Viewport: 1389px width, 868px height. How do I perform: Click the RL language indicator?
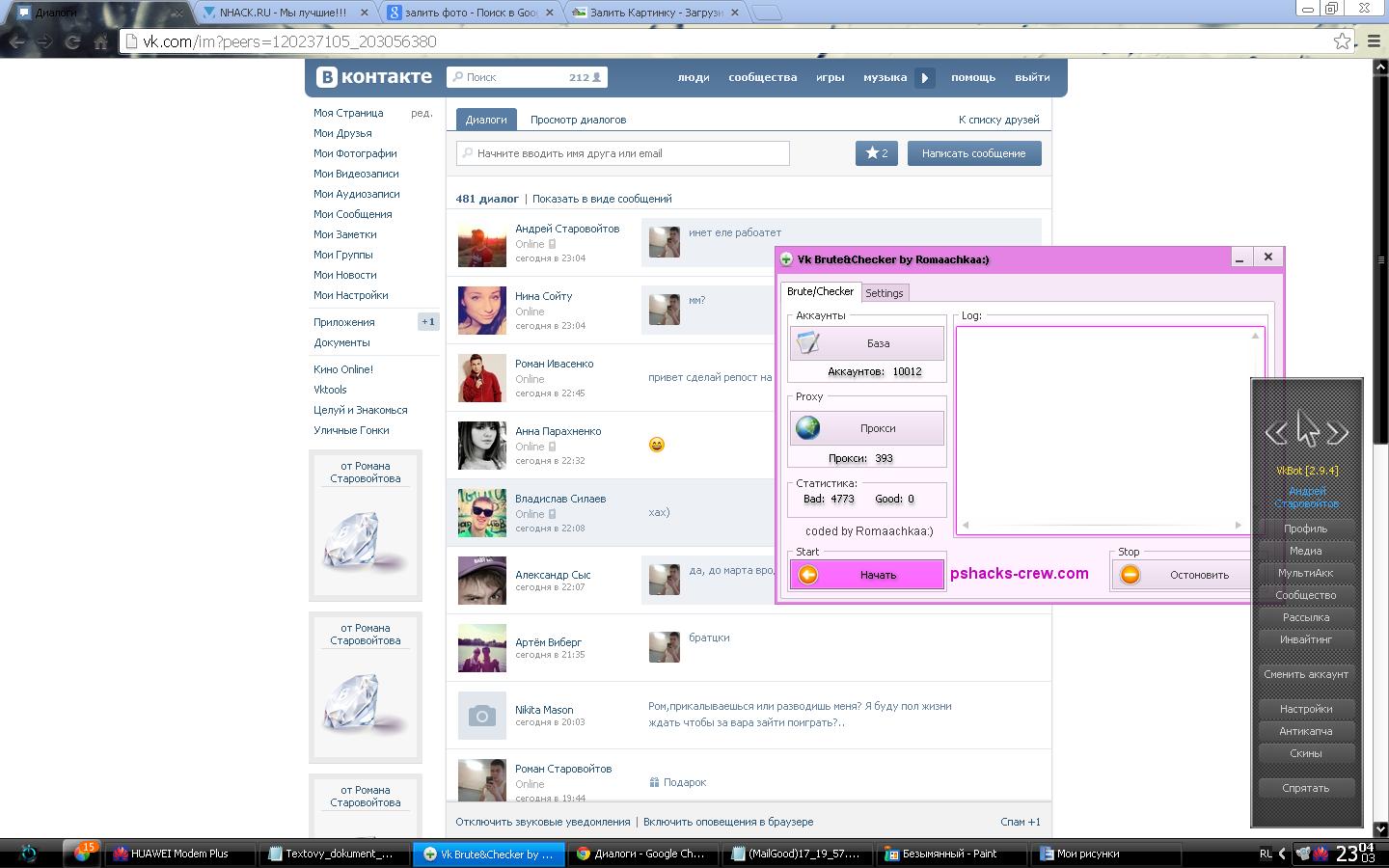(x=1266, y=854)
